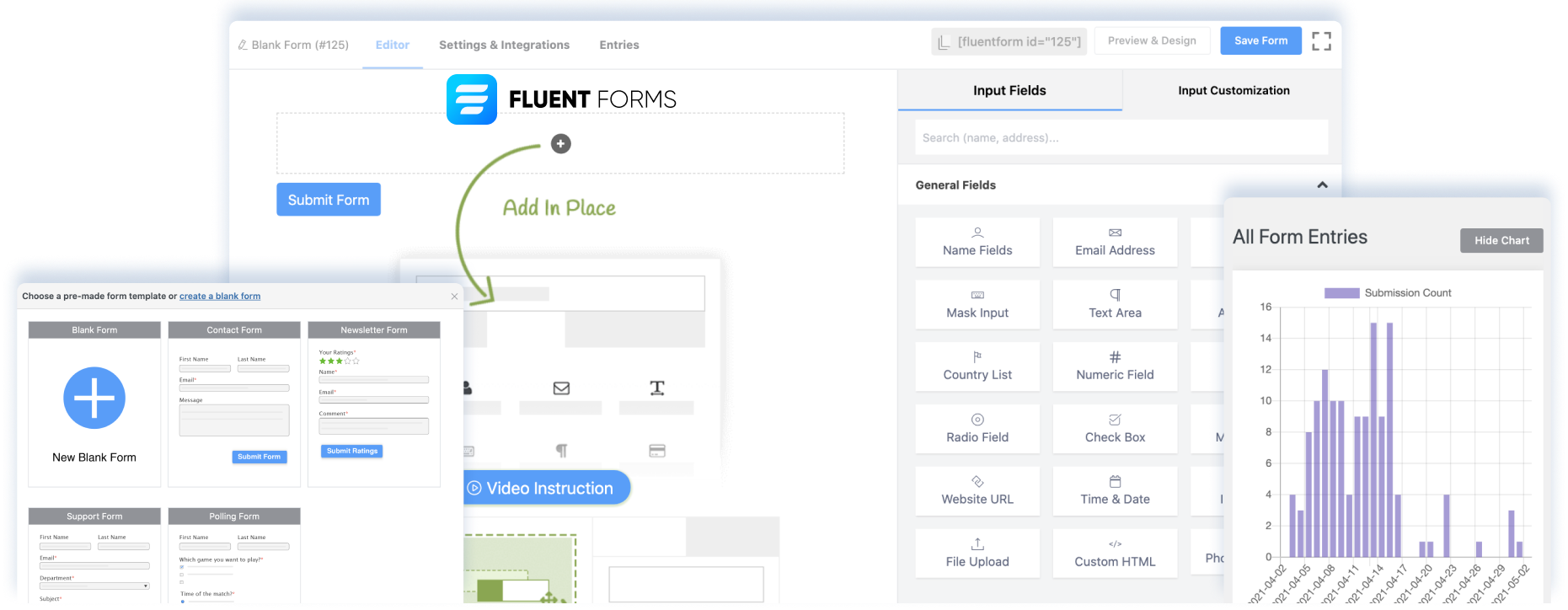This screenshot has height=610, width=1568.
Task: Click the create a blank form link
Action: [x=220, y=297]
